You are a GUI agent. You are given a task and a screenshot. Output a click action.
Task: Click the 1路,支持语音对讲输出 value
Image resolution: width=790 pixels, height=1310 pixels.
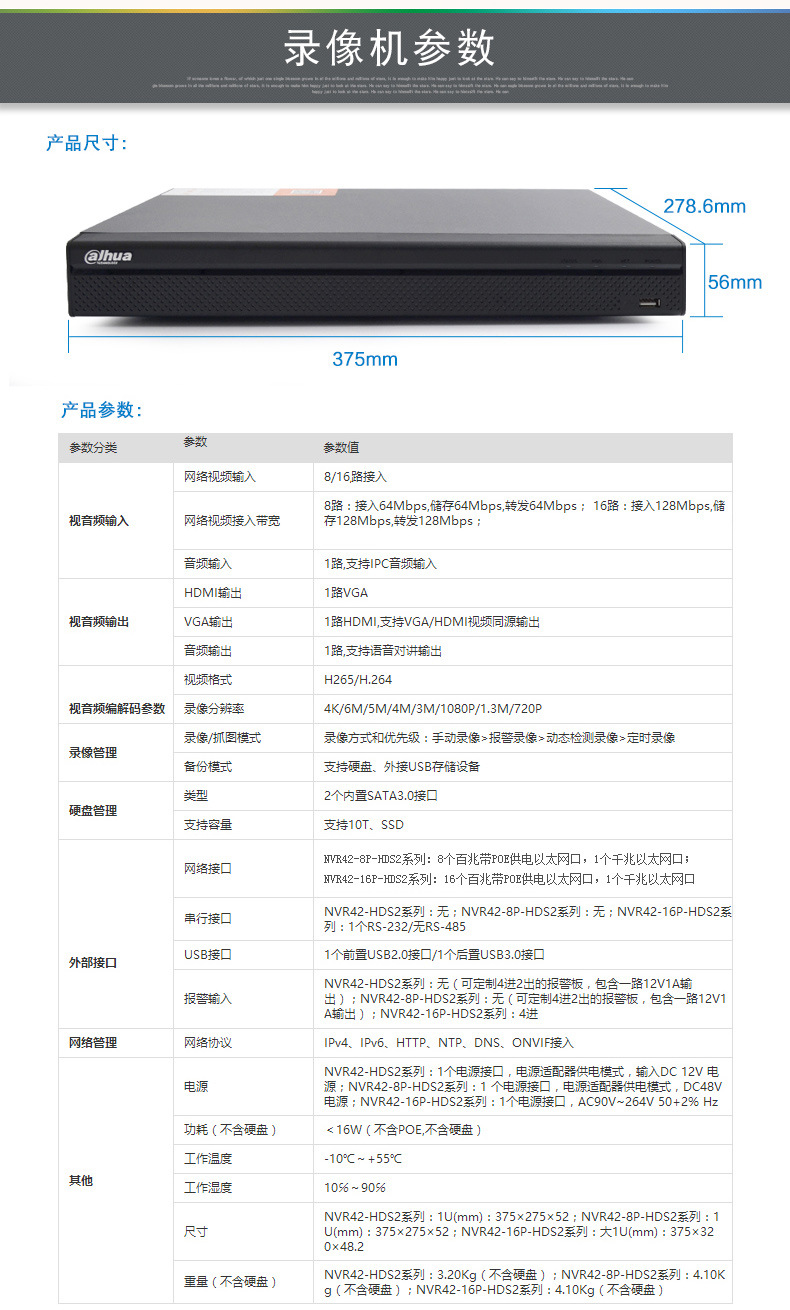[x=383, y=651]
